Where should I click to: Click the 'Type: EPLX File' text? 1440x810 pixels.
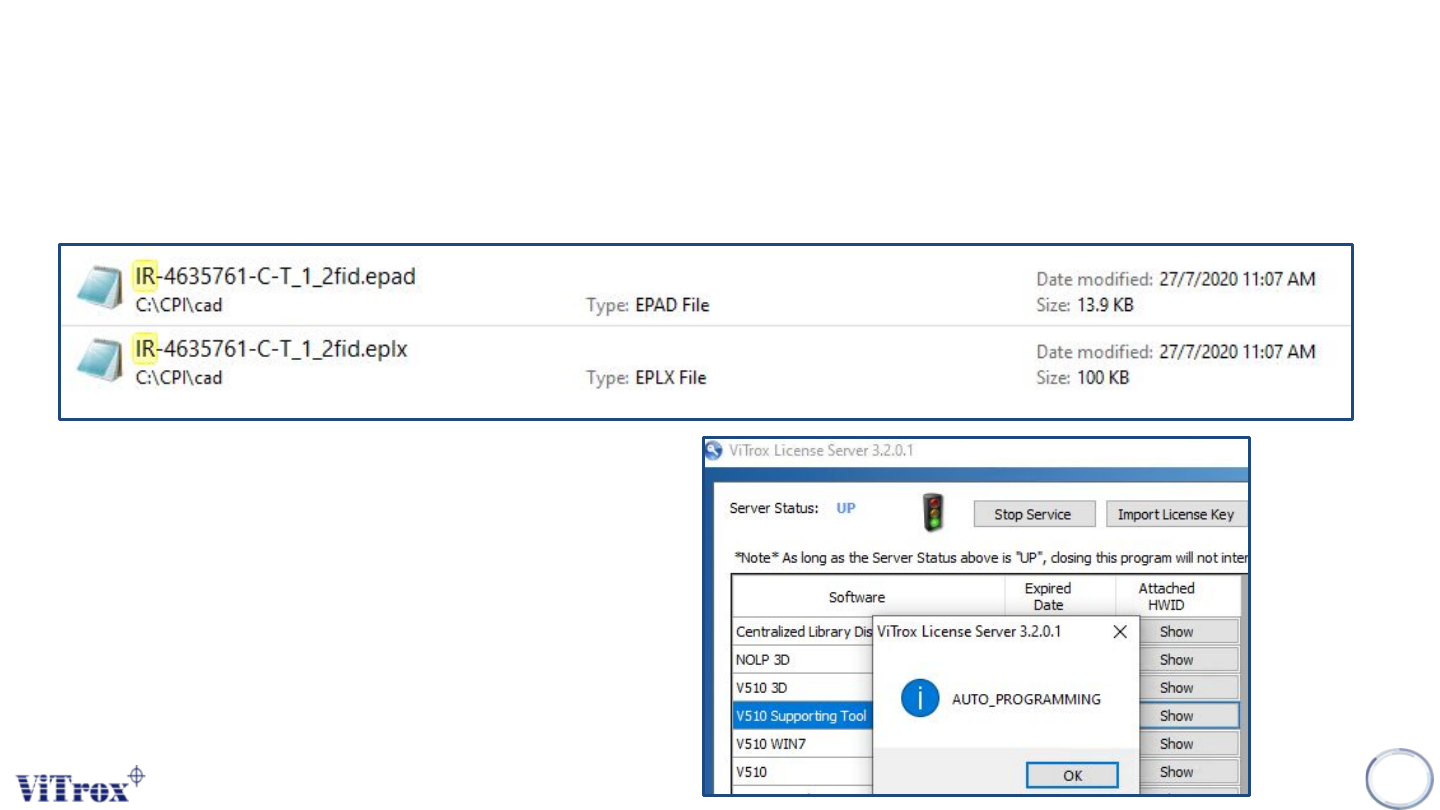coord(646,378)
